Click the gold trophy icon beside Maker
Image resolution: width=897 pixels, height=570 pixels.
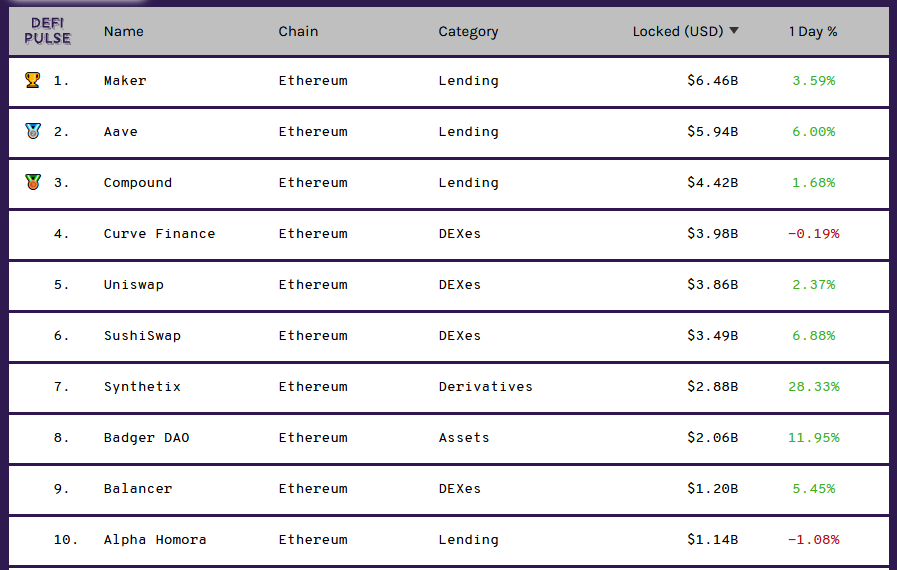click(33, 80)
